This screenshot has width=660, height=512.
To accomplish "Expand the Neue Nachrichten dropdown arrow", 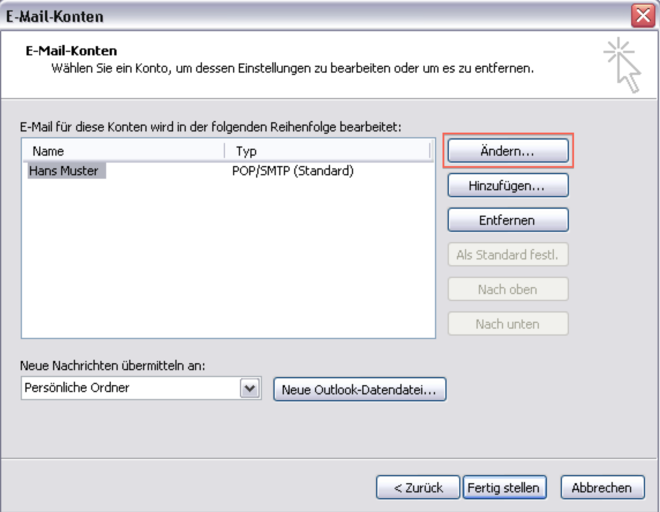I will 250,388.
